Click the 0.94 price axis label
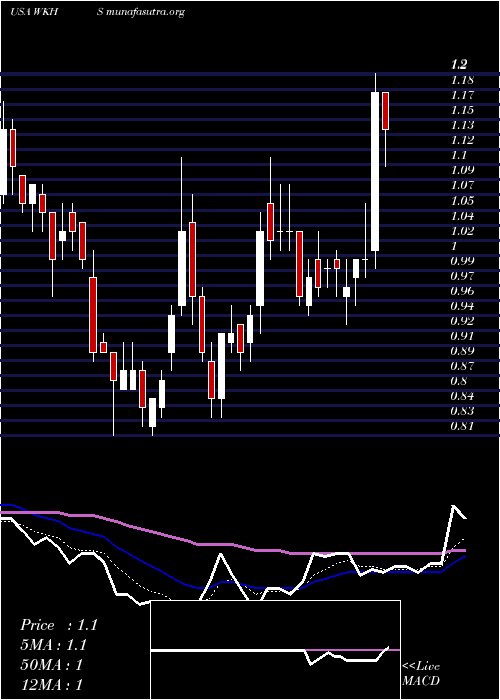 (x=462, y=306)
